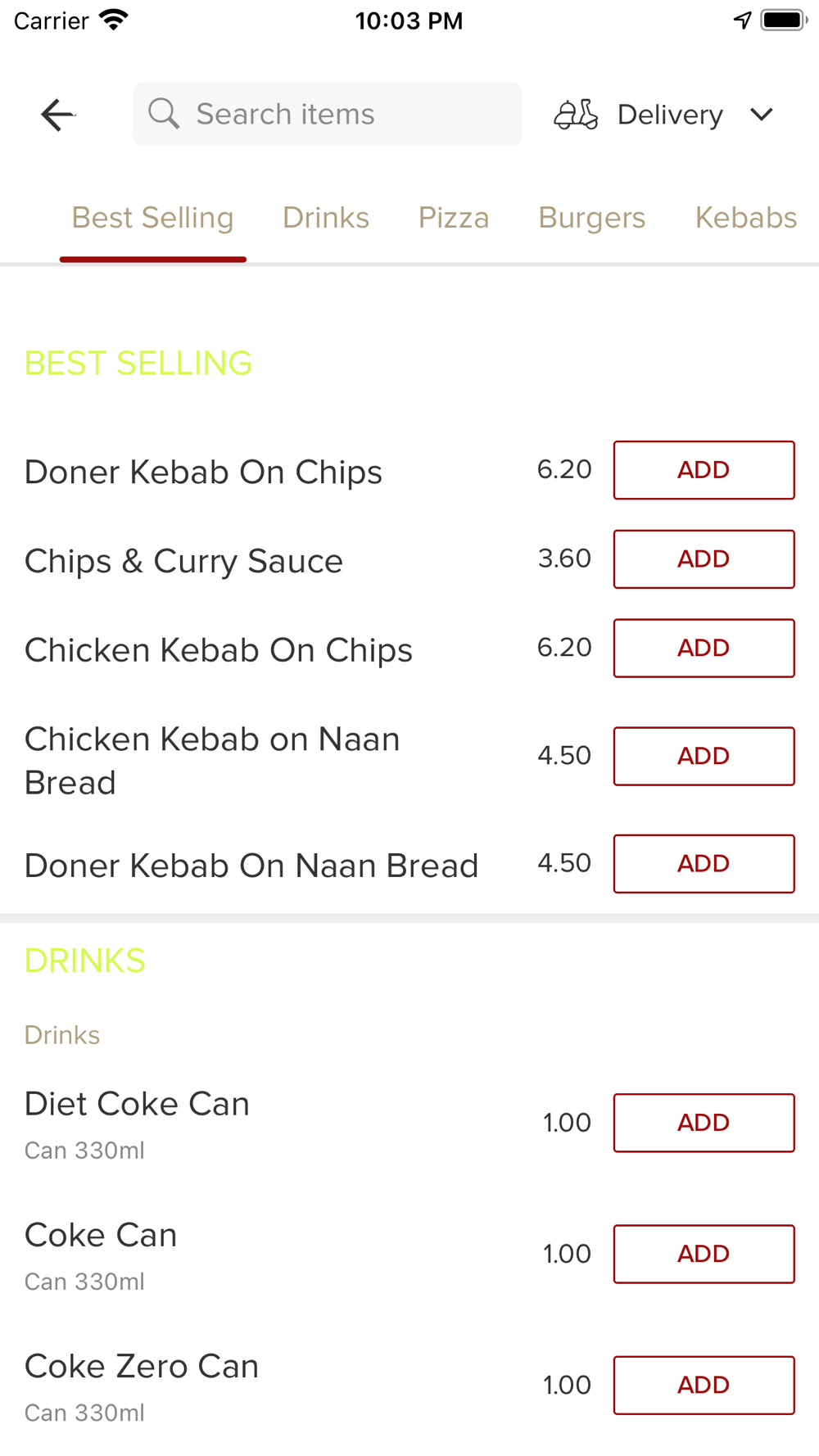Switch to the Pizza tab
Viewport: 819px width, 1456px height.
tap(454, 218)
